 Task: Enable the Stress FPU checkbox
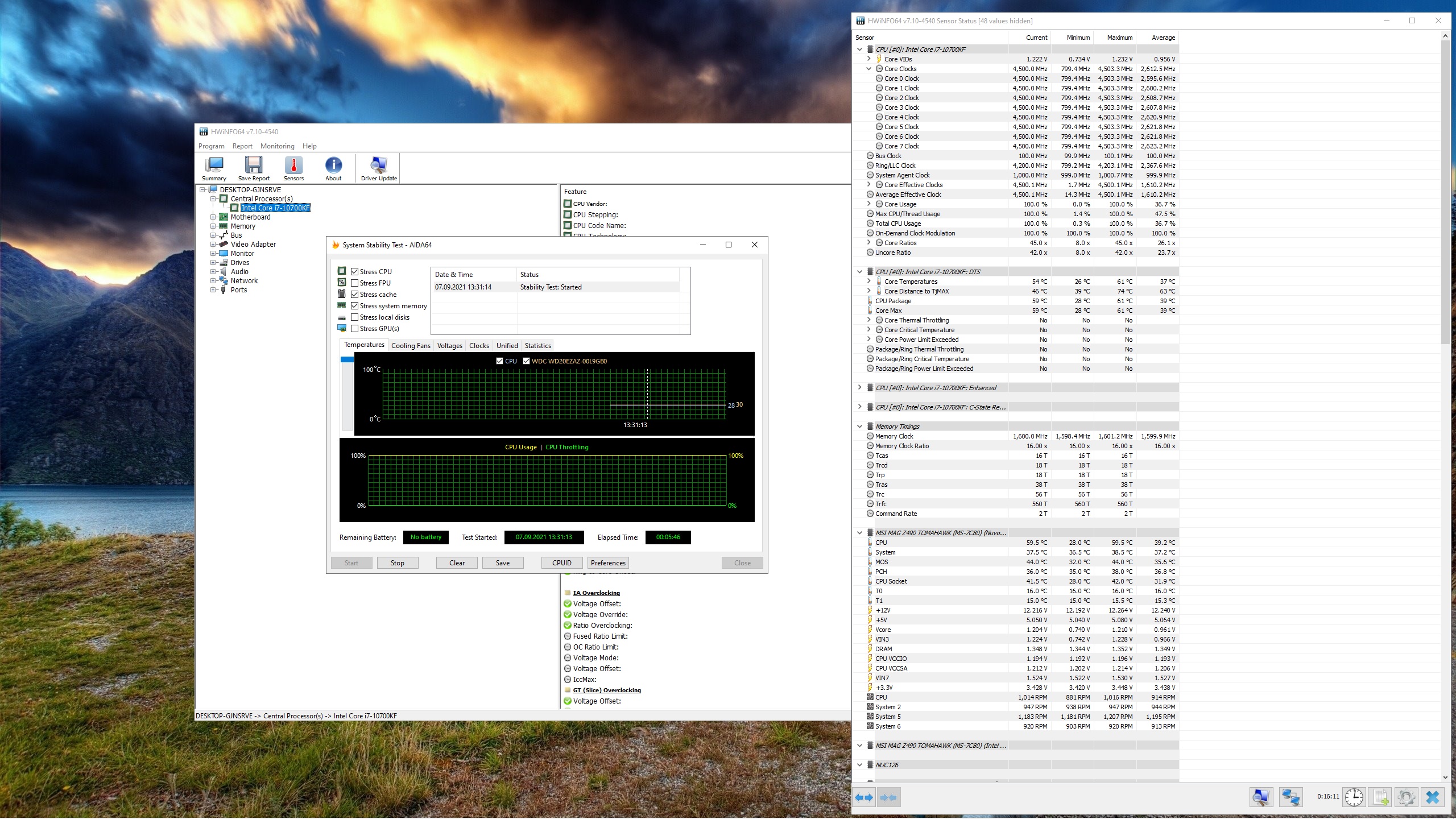pyautogui.click(x=355, y=283)
